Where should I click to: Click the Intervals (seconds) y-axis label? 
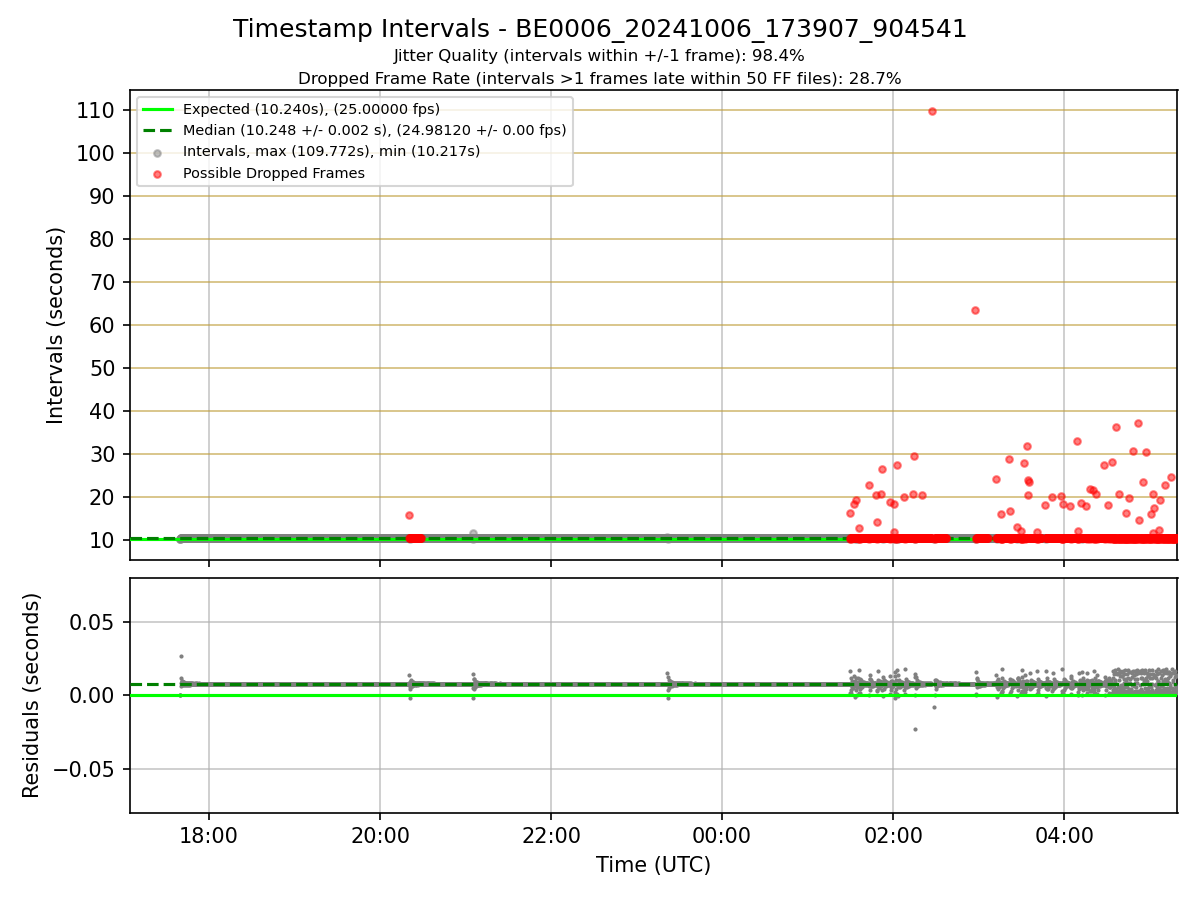point(56,325)
